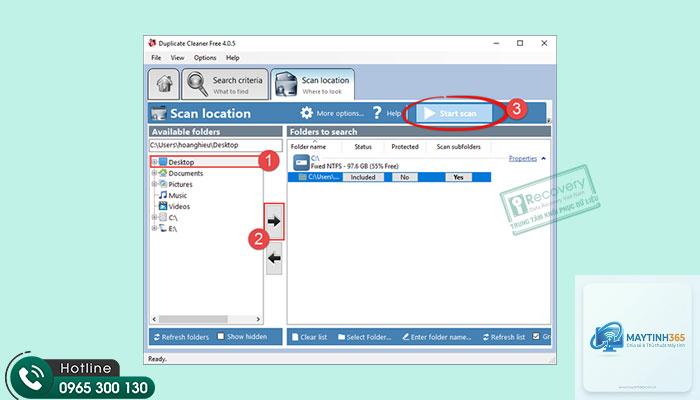
Task: Expand the E:\ drive tree node
Action: point(154,228)
